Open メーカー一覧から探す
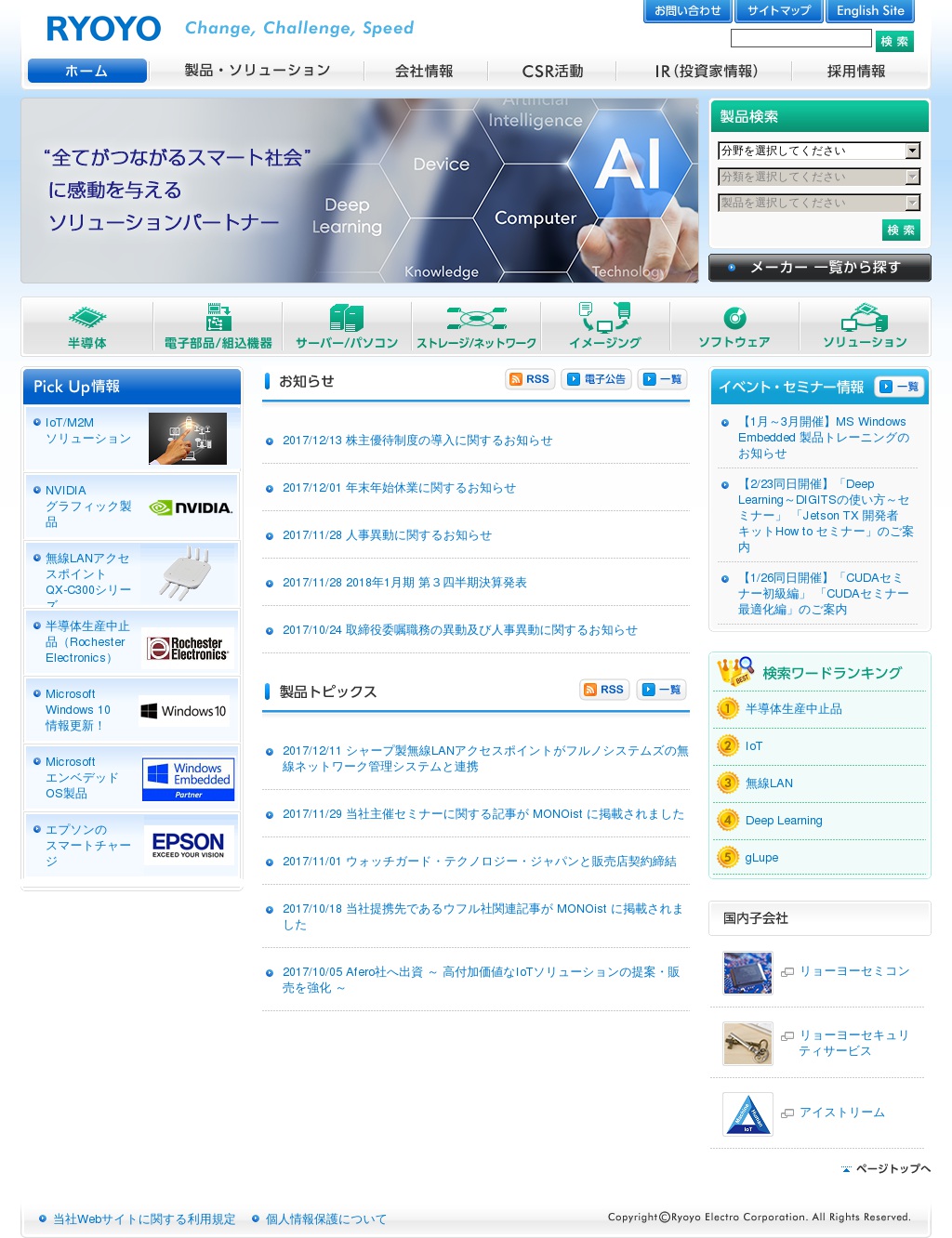 point(819,268)
